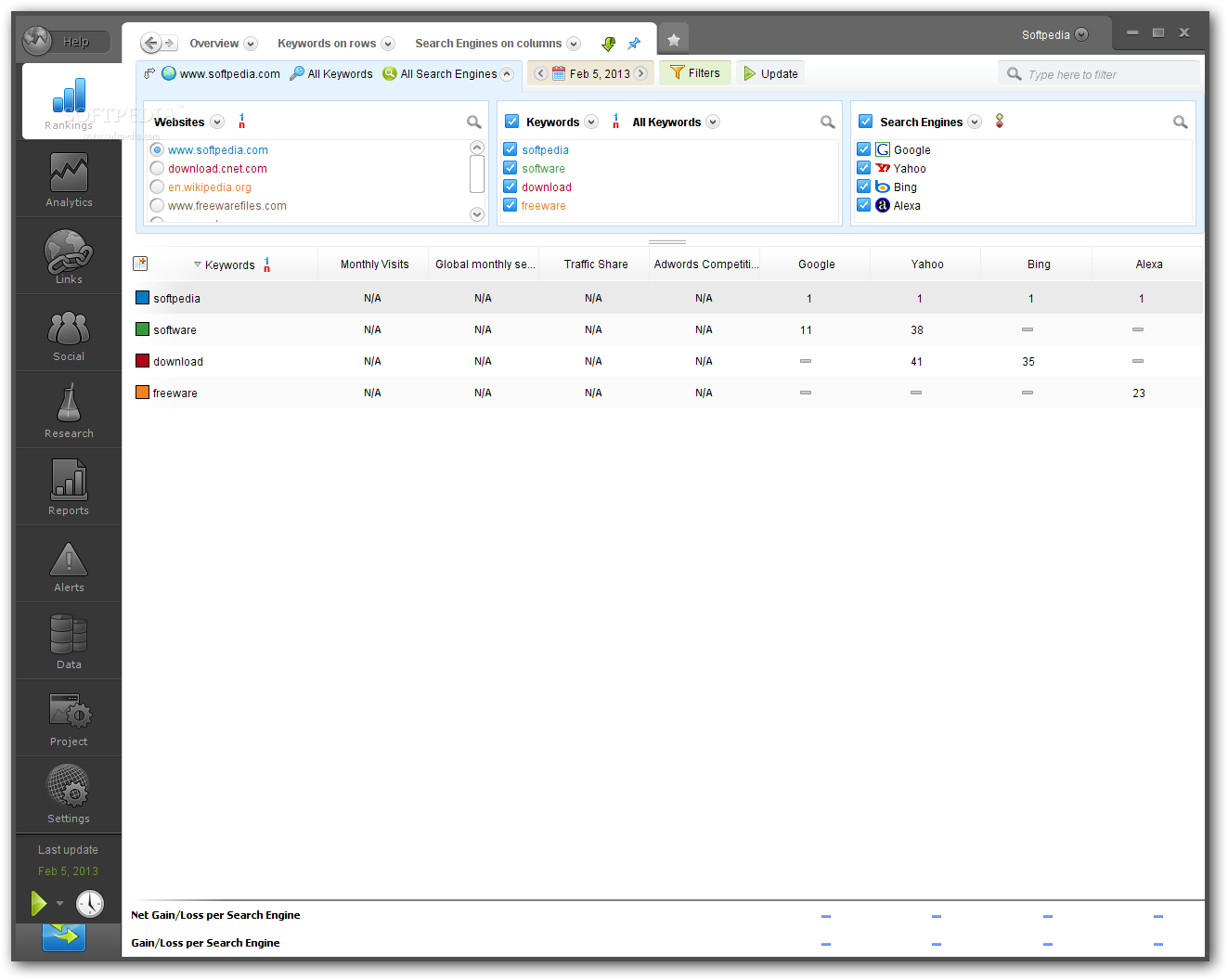Click the download red color swatch
The width and height of the screenshot is (1228, 980).
(142, 361)
